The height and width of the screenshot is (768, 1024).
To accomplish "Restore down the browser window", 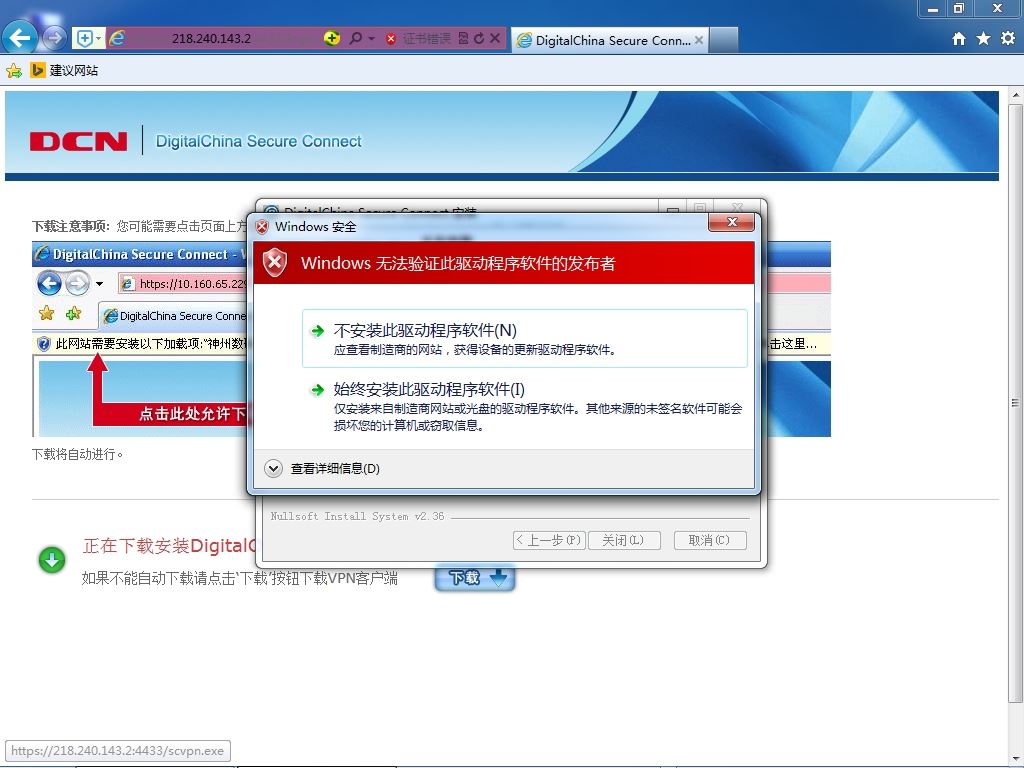I will tap(959, 8).
